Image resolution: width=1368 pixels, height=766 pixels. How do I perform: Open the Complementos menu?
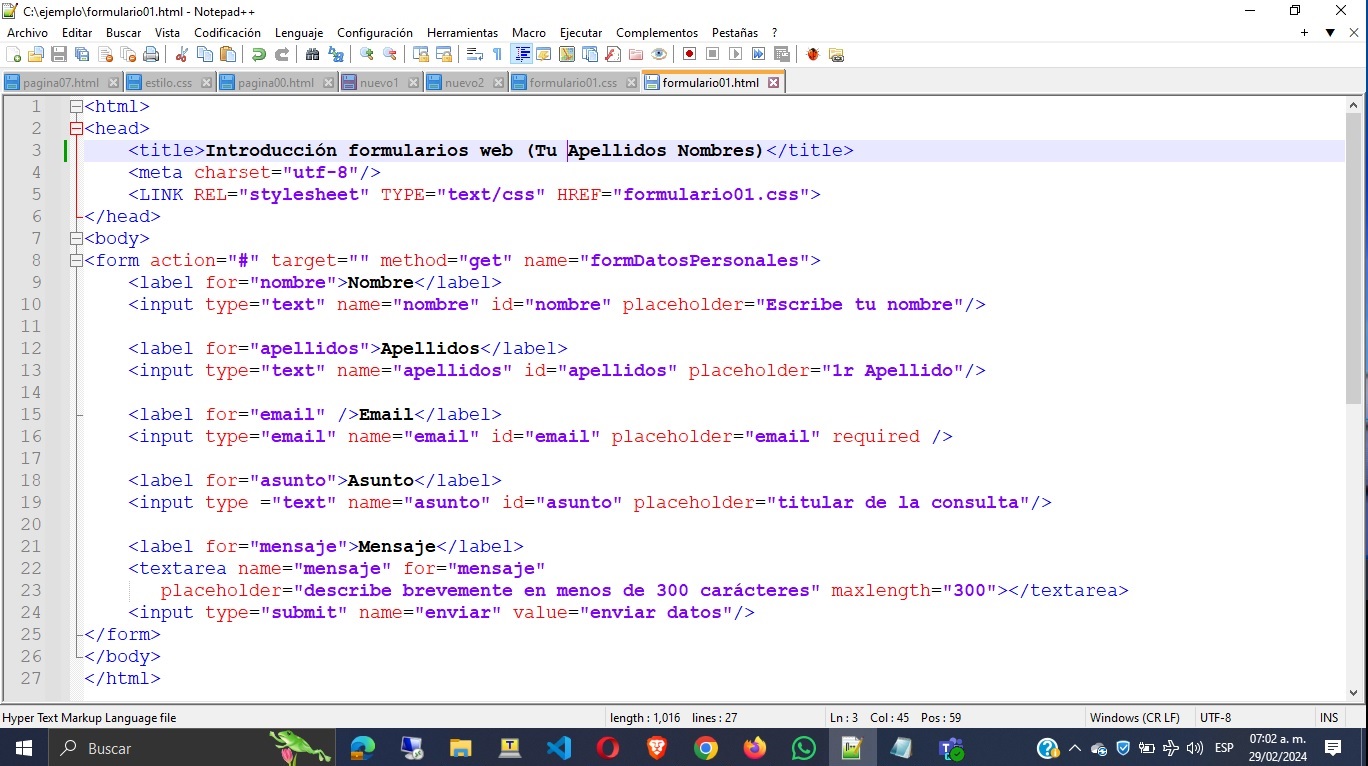pyautogui.click(x=657, y=33)
